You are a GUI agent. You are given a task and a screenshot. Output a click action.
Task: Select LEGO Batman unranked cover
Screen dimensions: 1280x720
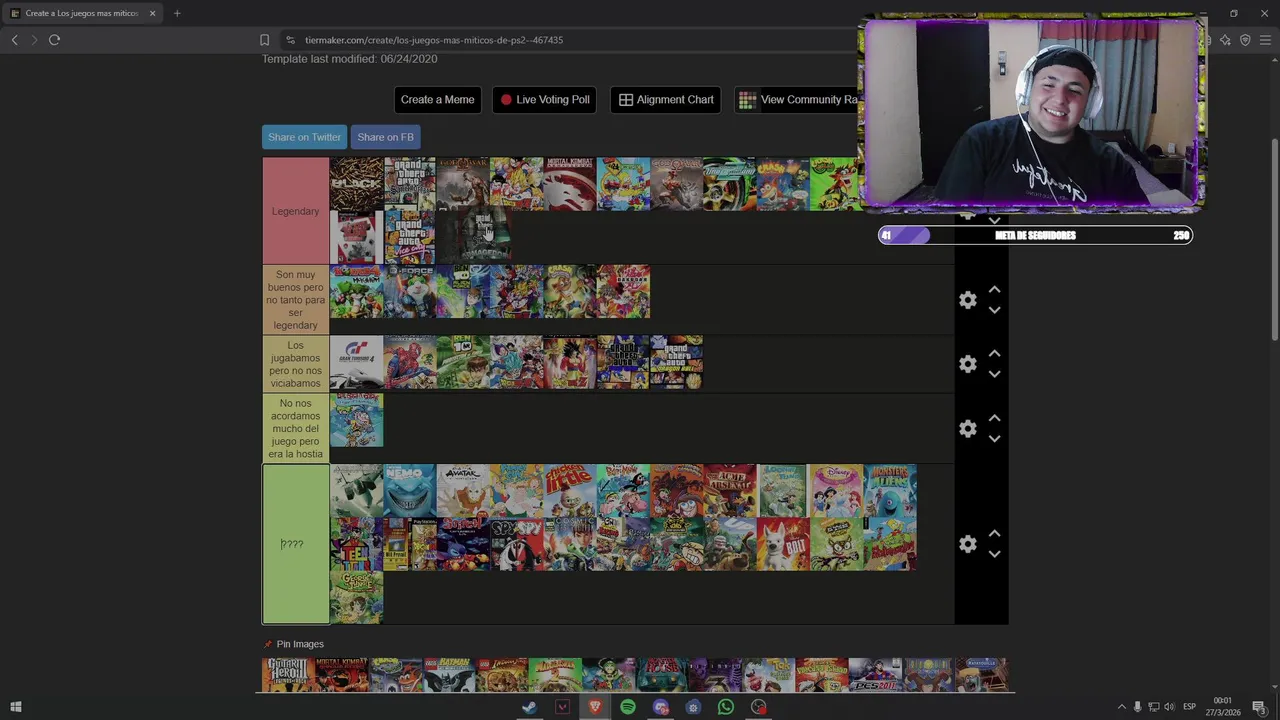(448, 676)
